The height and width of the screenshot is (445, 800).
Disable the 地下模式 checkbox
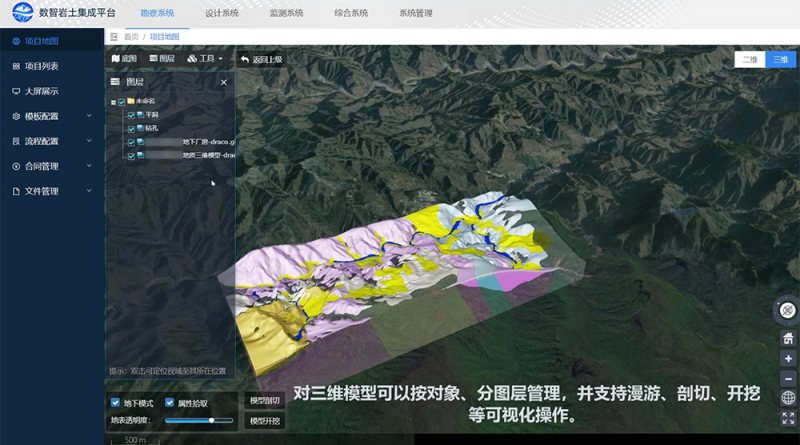point(115,403)
